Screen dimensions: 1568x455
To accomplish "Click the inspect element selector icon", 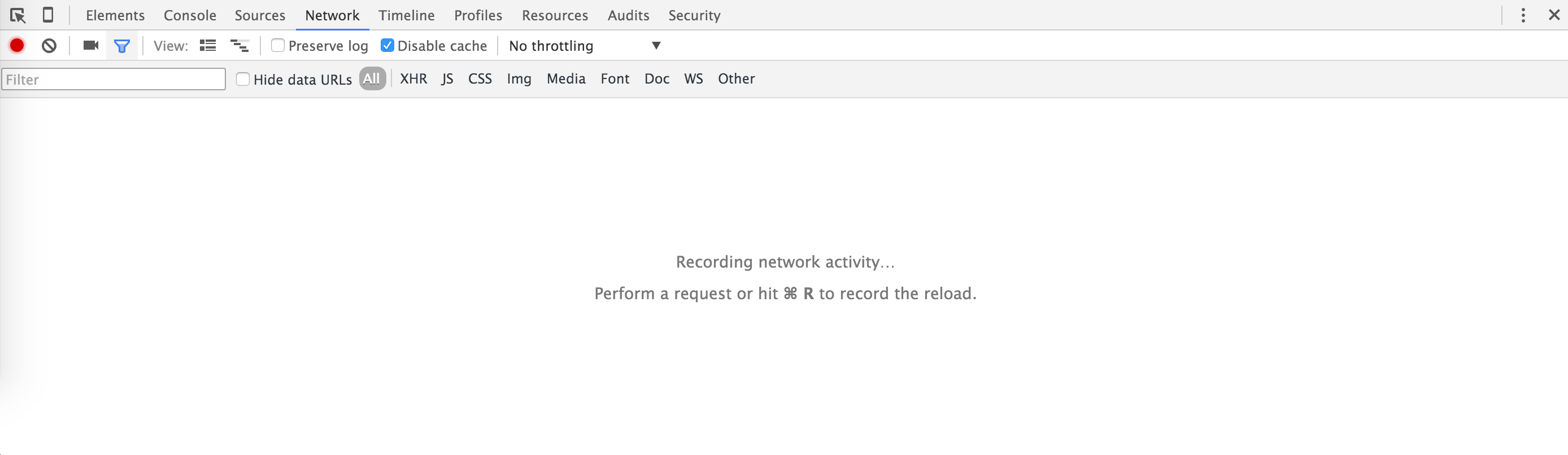I will 18,15.
